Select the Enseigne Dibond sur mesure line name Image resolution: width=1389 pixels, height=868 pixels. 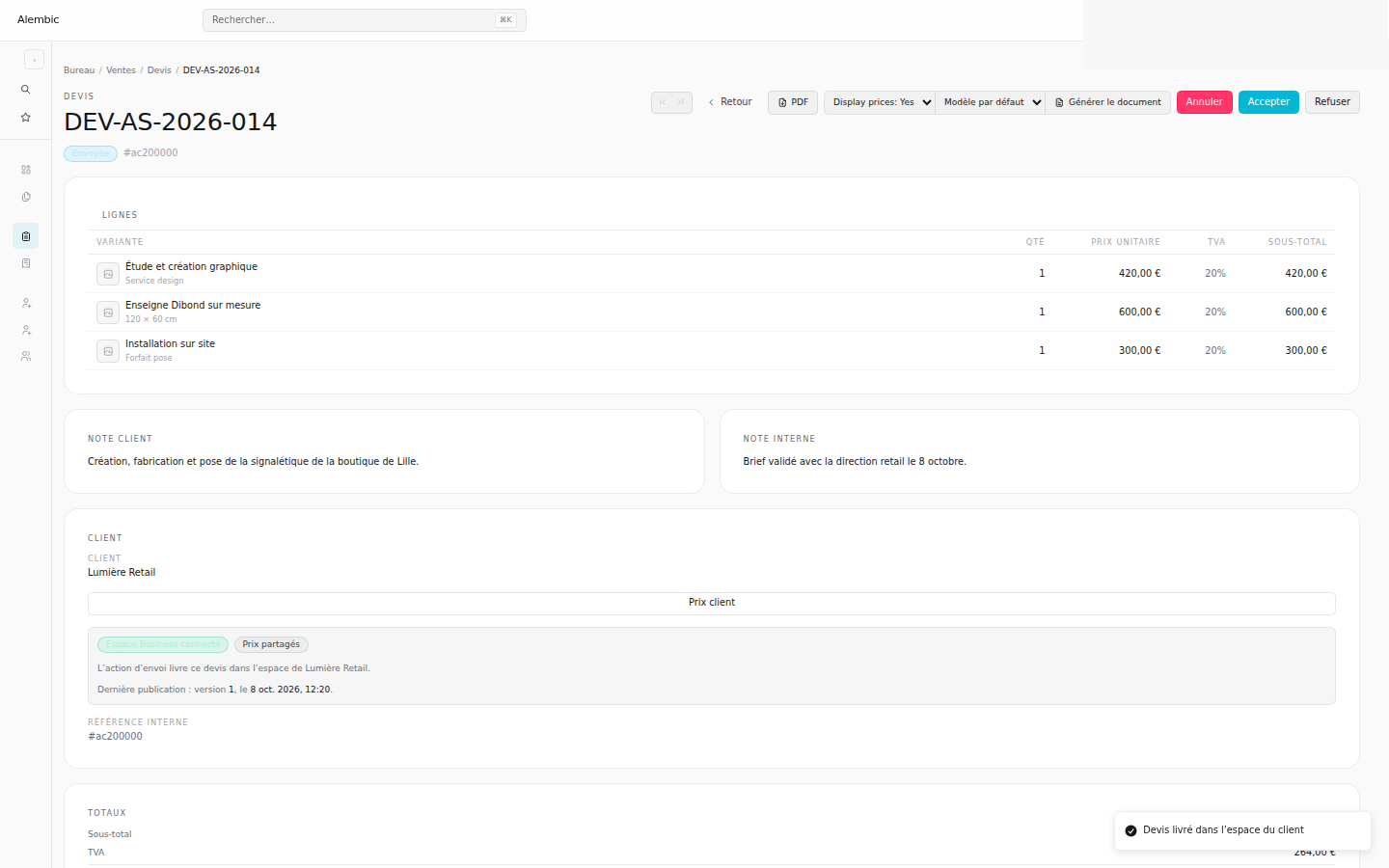pos(193,306)
